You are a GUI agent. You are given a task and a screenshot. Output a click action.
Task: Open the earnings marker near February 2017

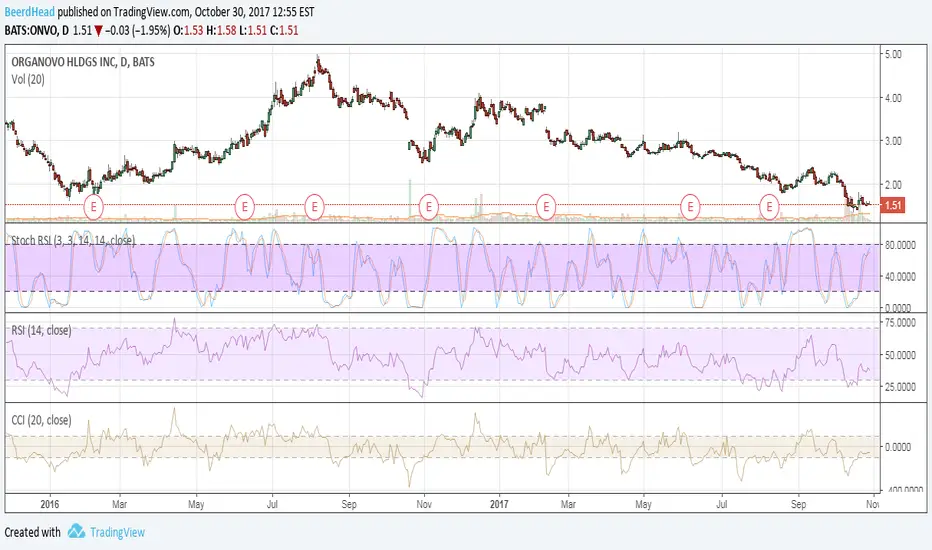[x=546, y=207]
